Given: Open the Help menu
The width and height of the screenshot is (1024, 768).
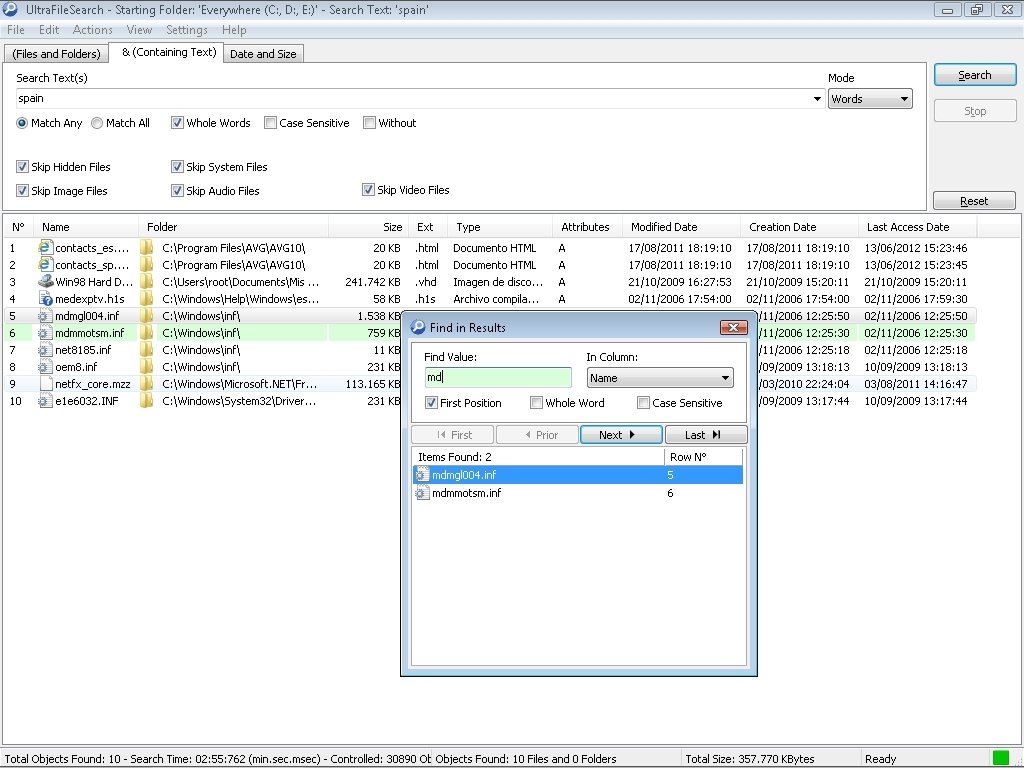Looking at the screenshot, I should (234, 30).
